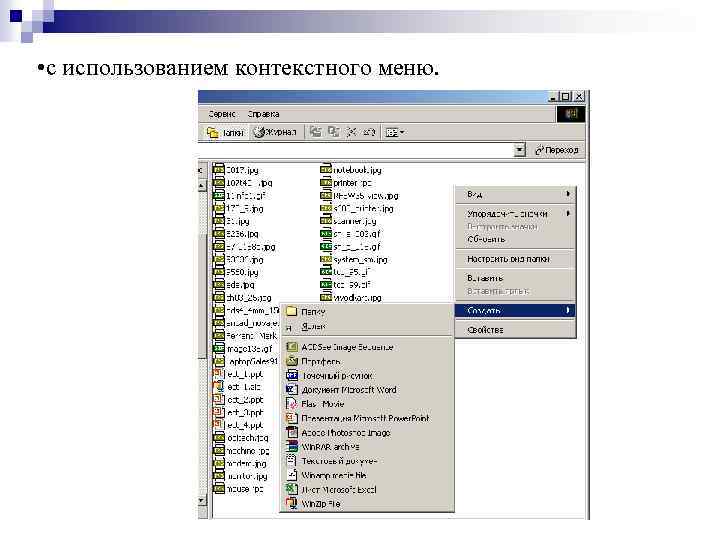Select Adobe Photoshop Image in the submenu
The image size is (720, 540).
tap(367, 433)
